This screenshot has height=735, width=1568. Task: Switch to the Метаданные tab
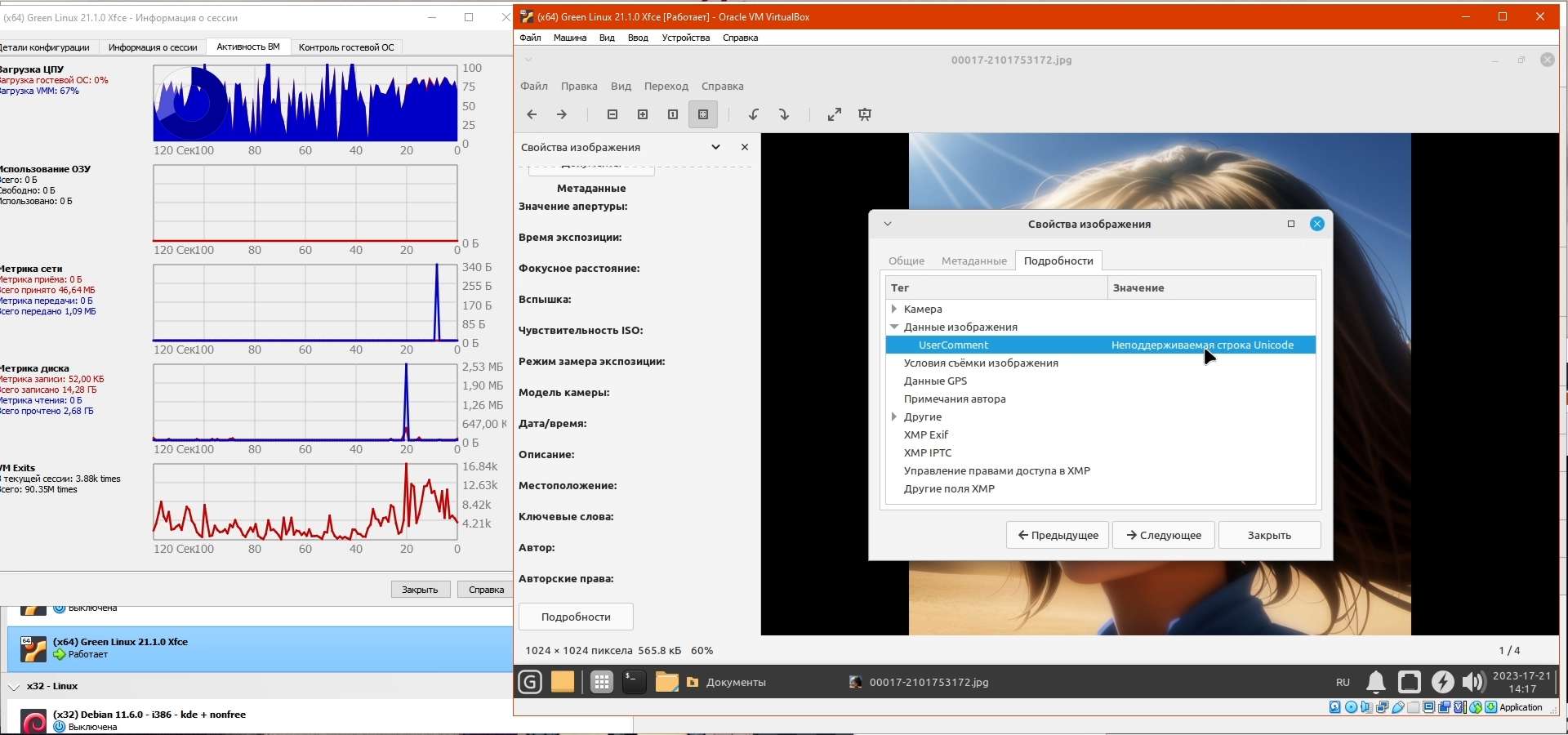(973, 261)
